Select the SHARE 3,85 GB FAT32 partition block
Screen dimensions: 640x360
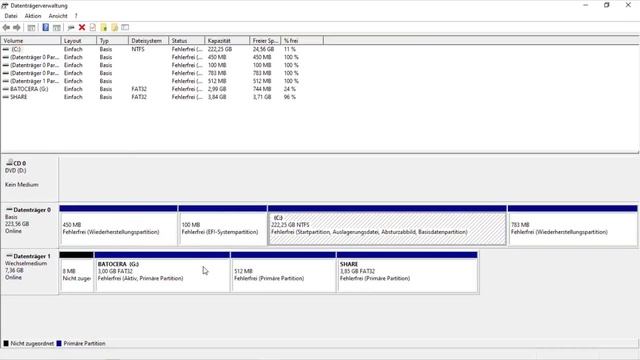click(407, 272)
